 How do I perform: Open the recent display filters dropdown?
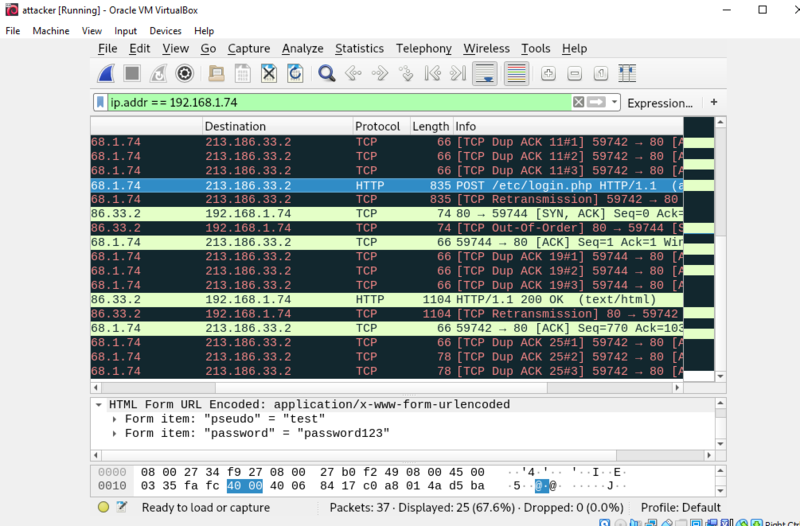(x=615, y=103)
